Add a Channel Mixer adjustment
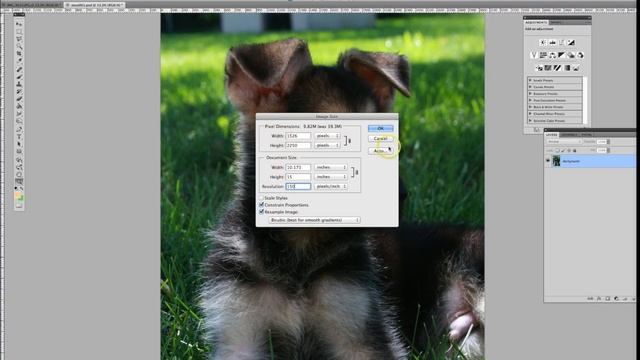This screenshot has height=360, width=640. (580, 55)
